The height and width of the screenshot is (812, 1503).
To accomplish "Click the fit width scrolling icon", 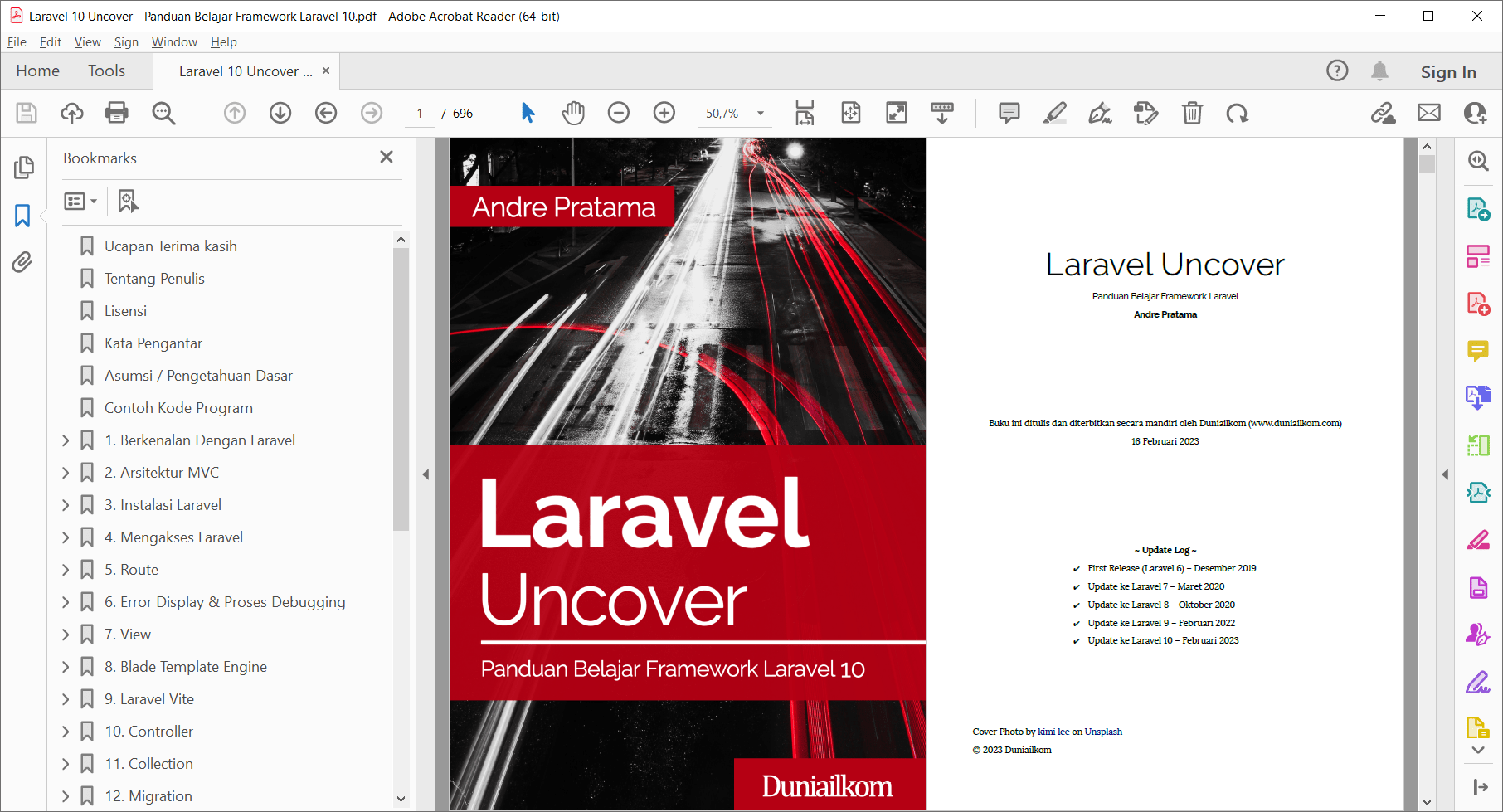I will [x=805, y=113].
